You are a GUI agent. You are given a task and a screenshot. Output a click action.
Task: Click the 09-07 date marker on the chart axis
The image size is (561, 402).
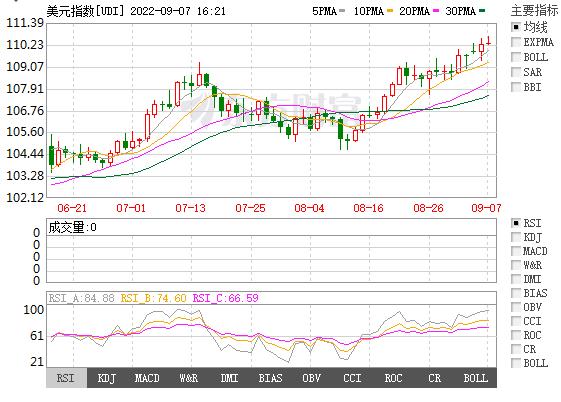click(x=486, y=208)
